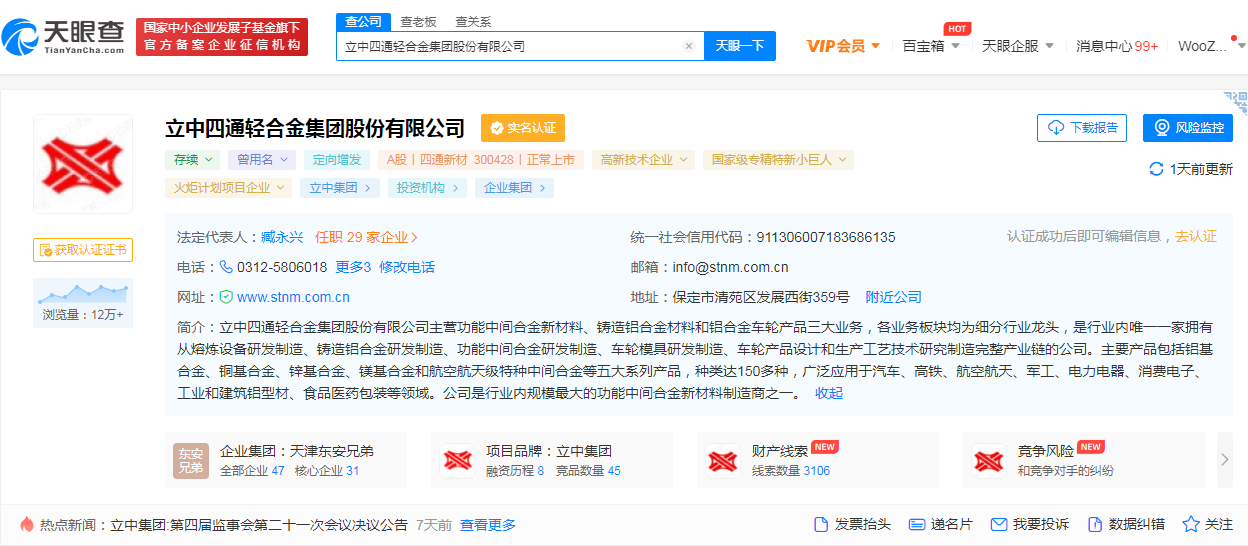
Task: Open the QR code icon at top-right corner
Action: tap(1235, 103)
